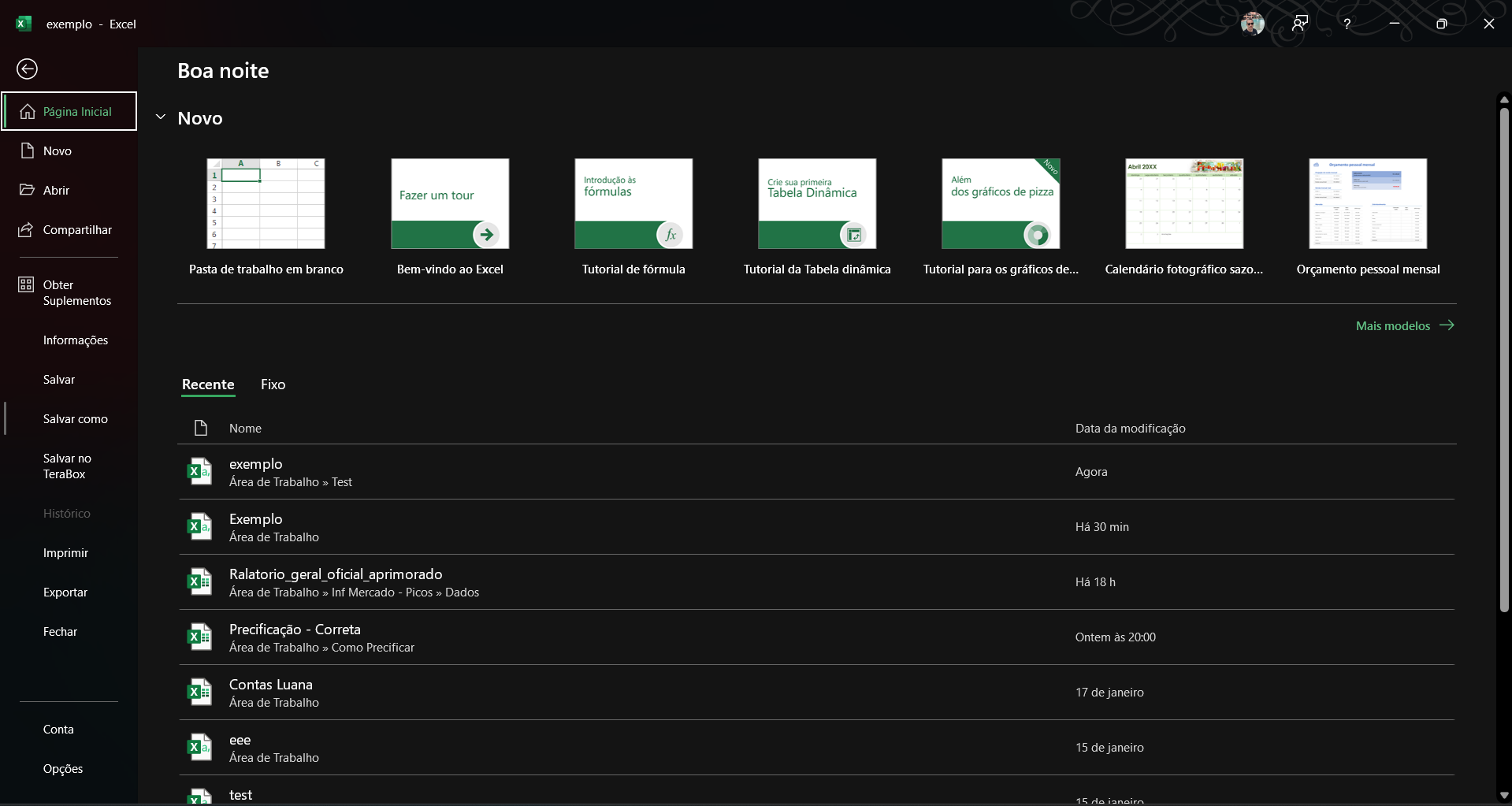Viewport: 1512px width, 806px height.
Task: Click the Abrir folder icon
Action: coord(28,190)
